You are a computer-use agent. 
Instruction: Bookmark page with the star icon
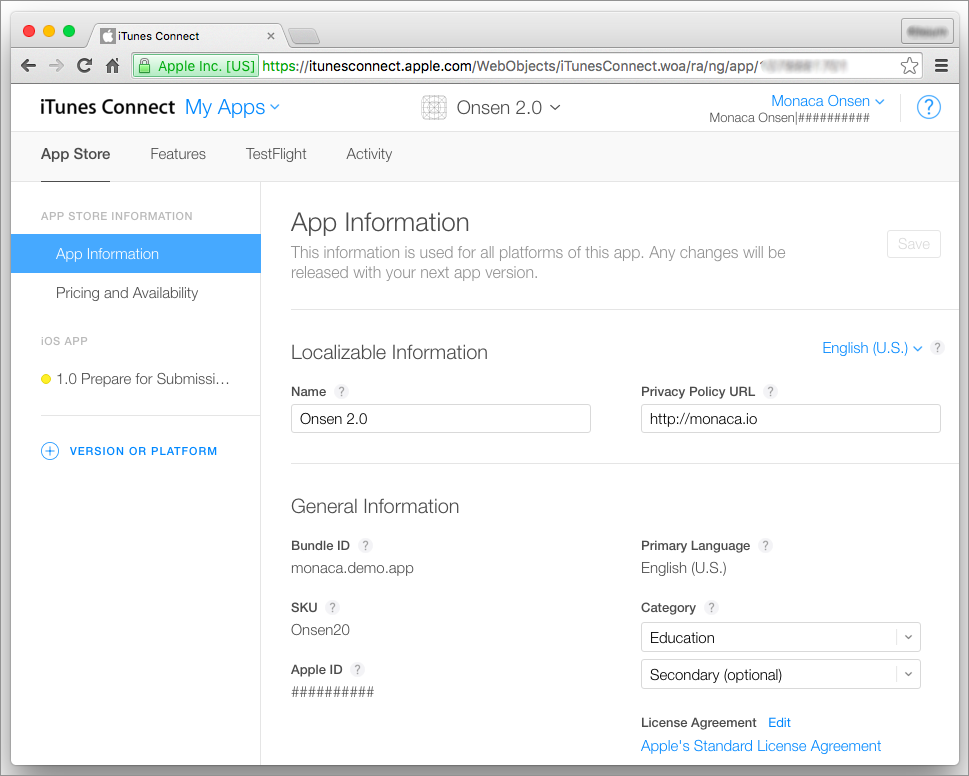[909, 65]
